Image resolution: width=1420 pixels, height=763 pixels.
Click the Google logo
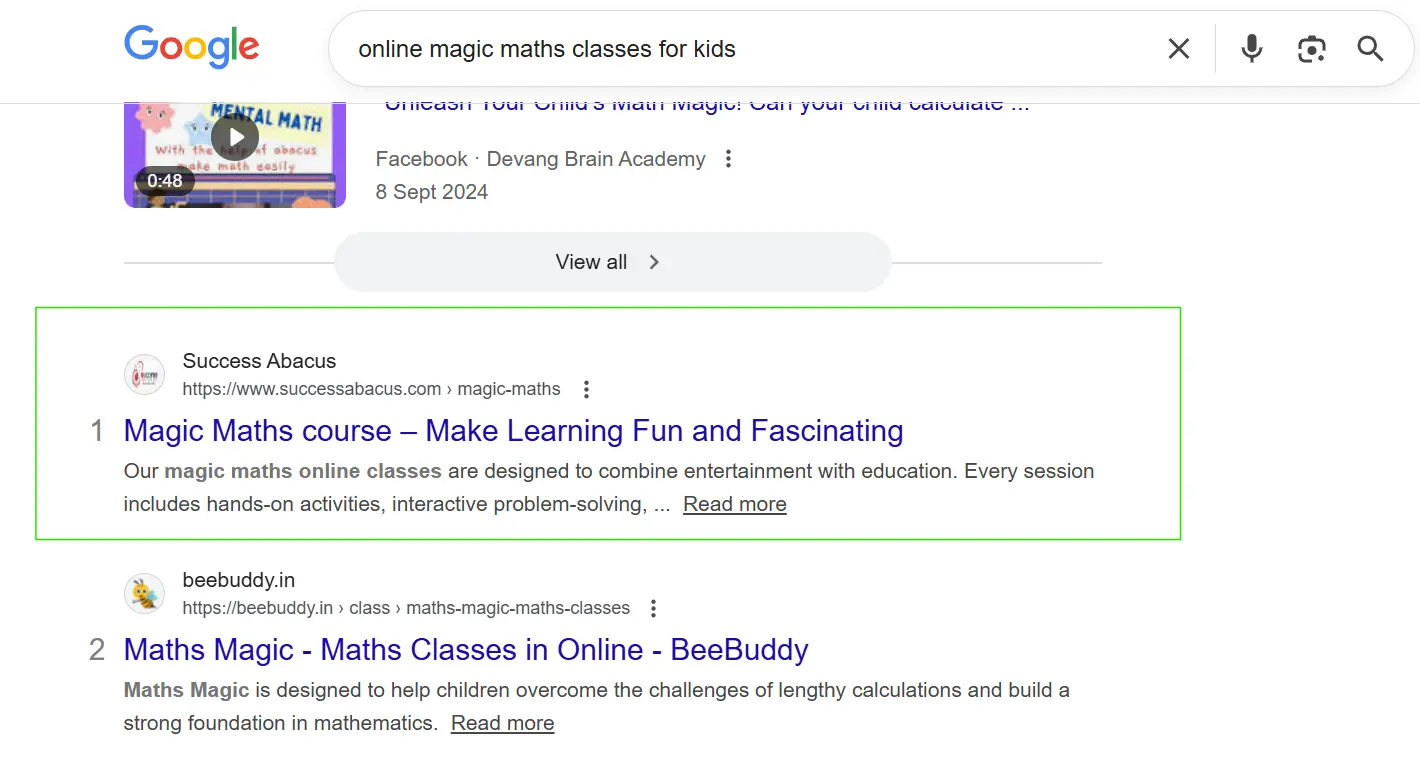point(191,47)
